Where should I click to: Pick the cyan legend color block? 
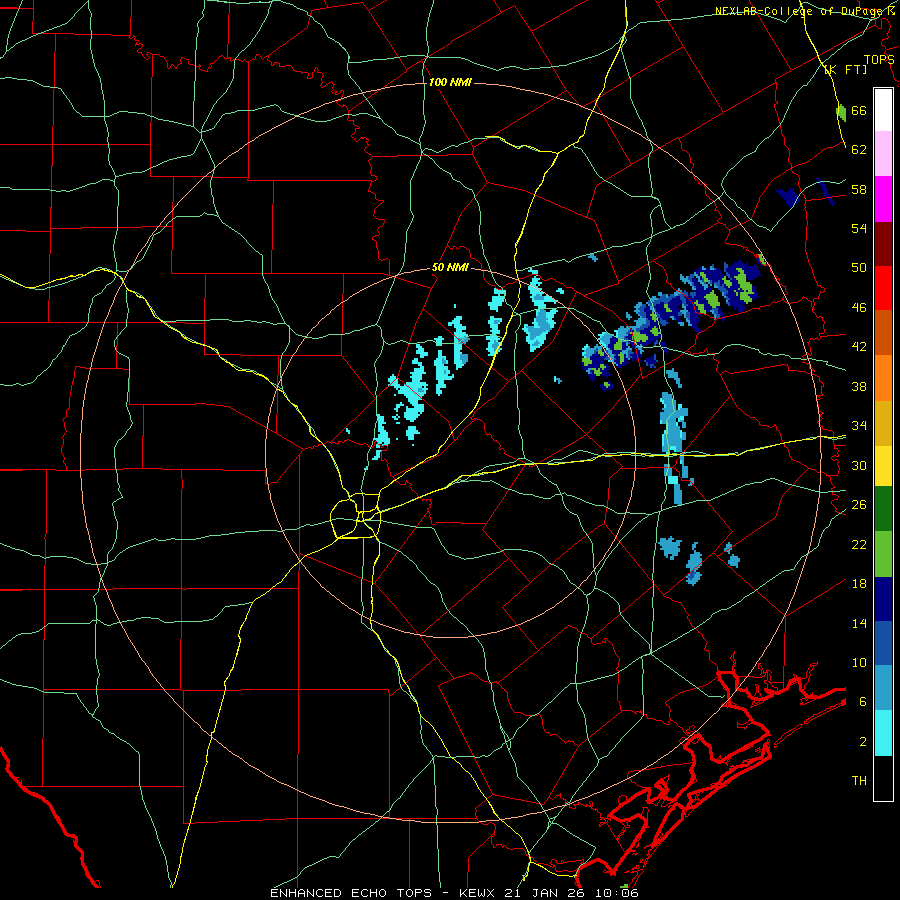(x=883, y=733)
